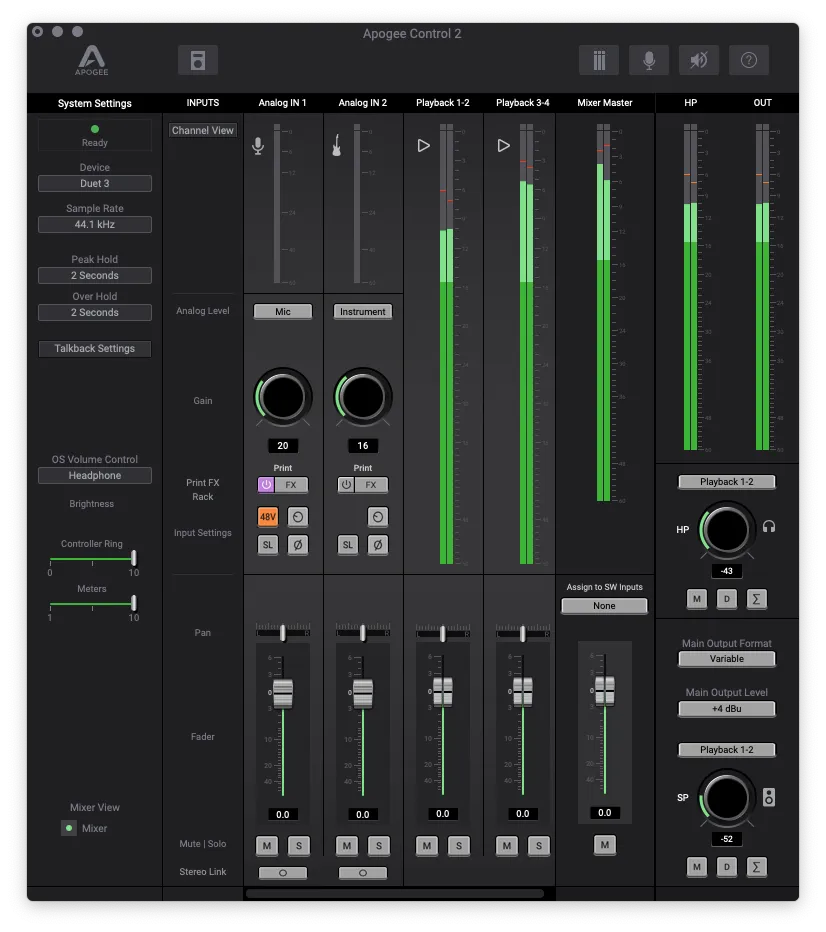Toggle Soft Limit SL on Analog IN 2
Screen dimensions: 826x932
[347, 545]
